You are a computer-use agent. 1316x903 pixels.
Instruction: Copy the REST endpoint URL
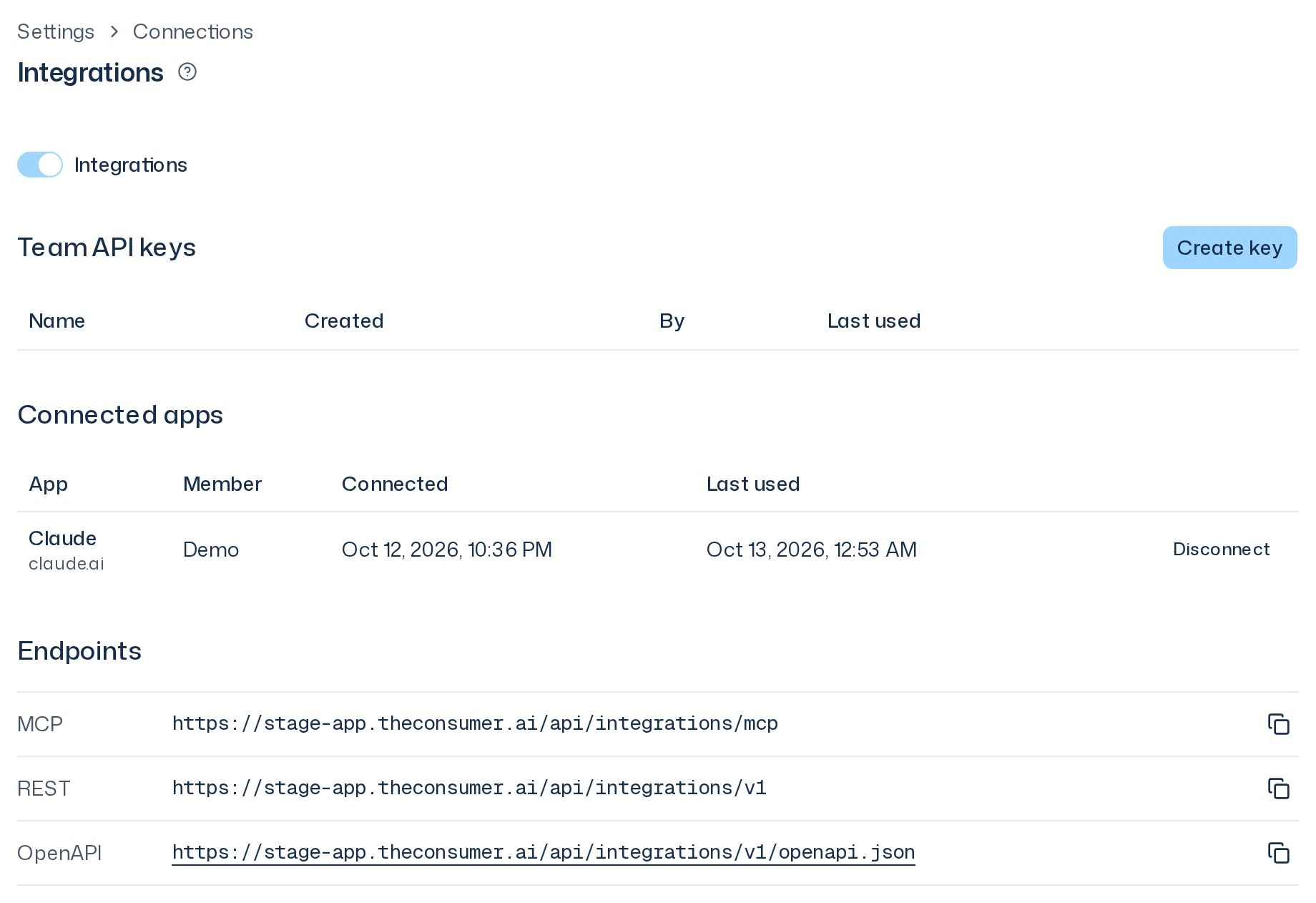pyautogui.click(x=1278, y=789)
